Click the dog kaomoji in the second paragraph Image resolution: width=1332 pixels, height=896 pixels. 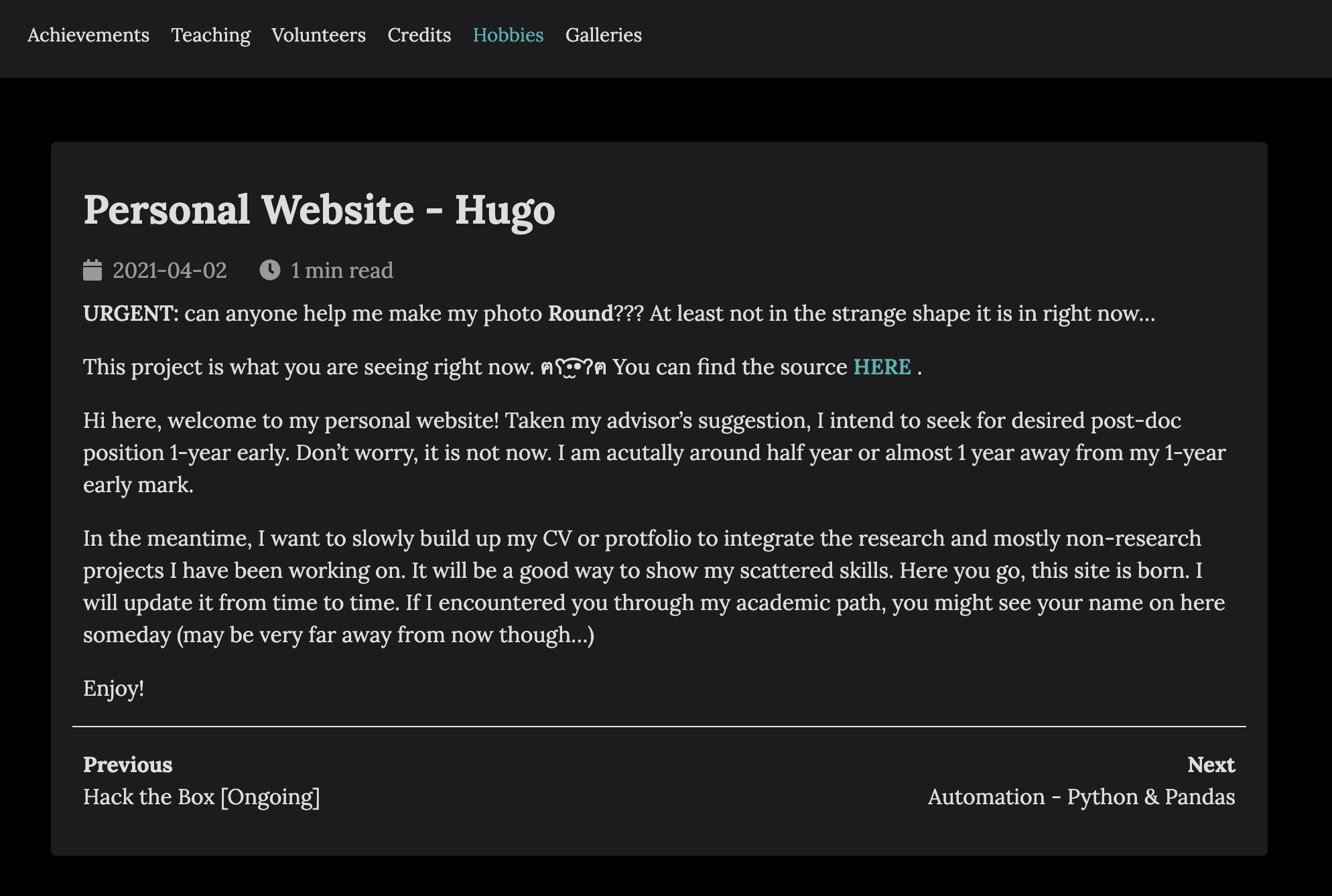(x=574, y=367)
